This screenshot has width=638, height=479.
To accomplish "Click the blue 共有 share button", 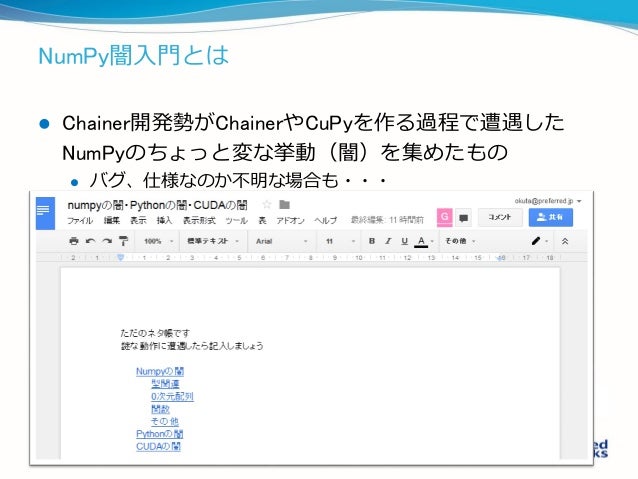I will [551, 217].
